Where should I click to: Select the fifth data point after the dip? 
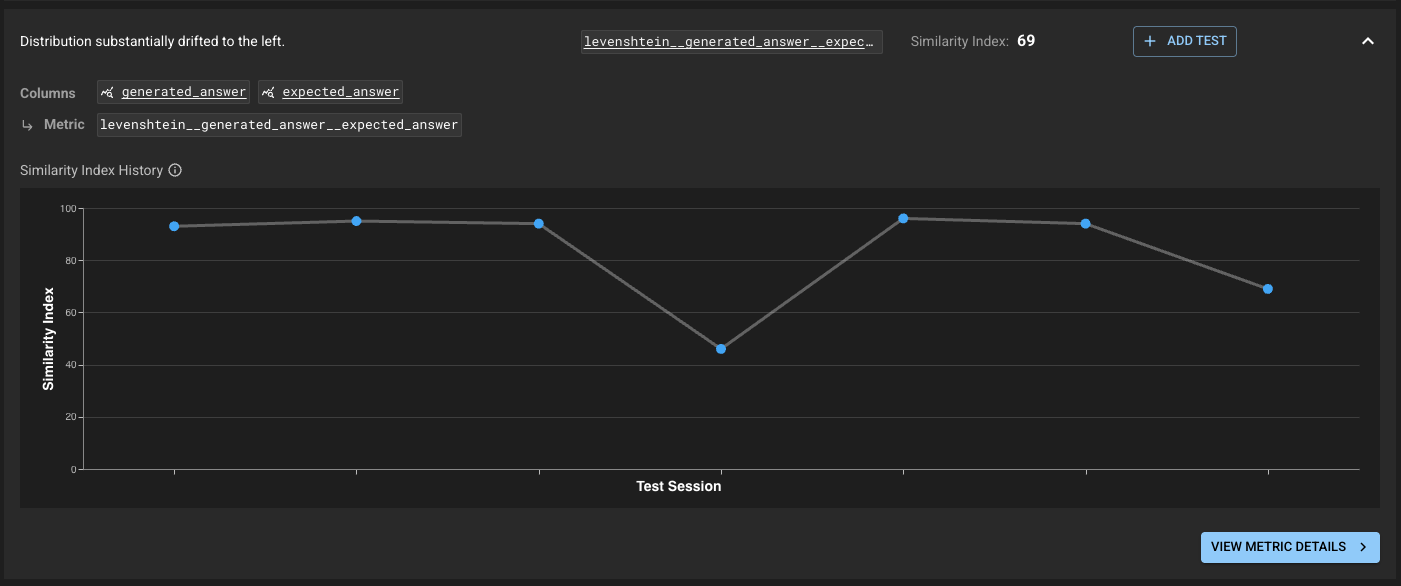[903, 218]
